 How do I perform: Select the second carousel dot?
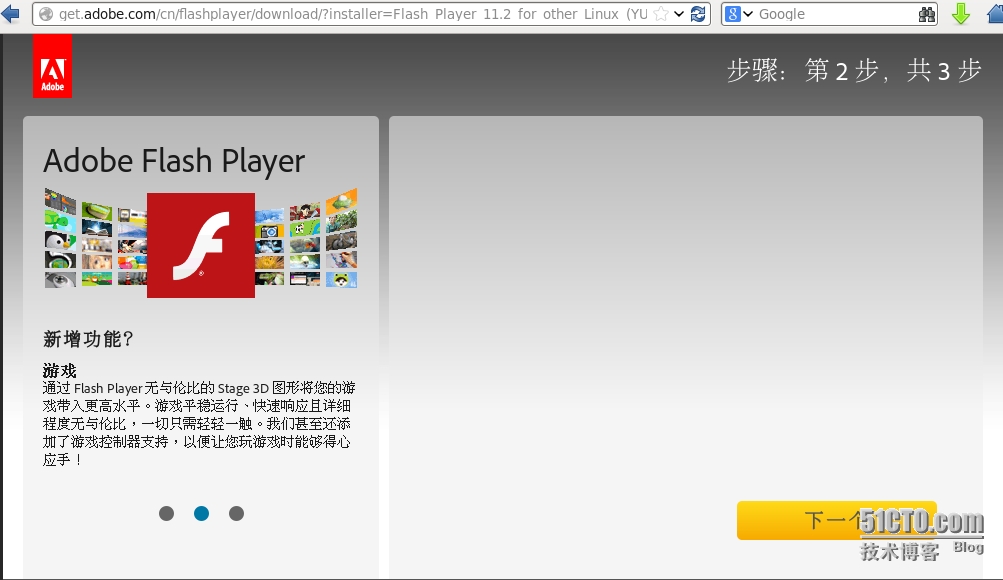click(x=201, y=513)
